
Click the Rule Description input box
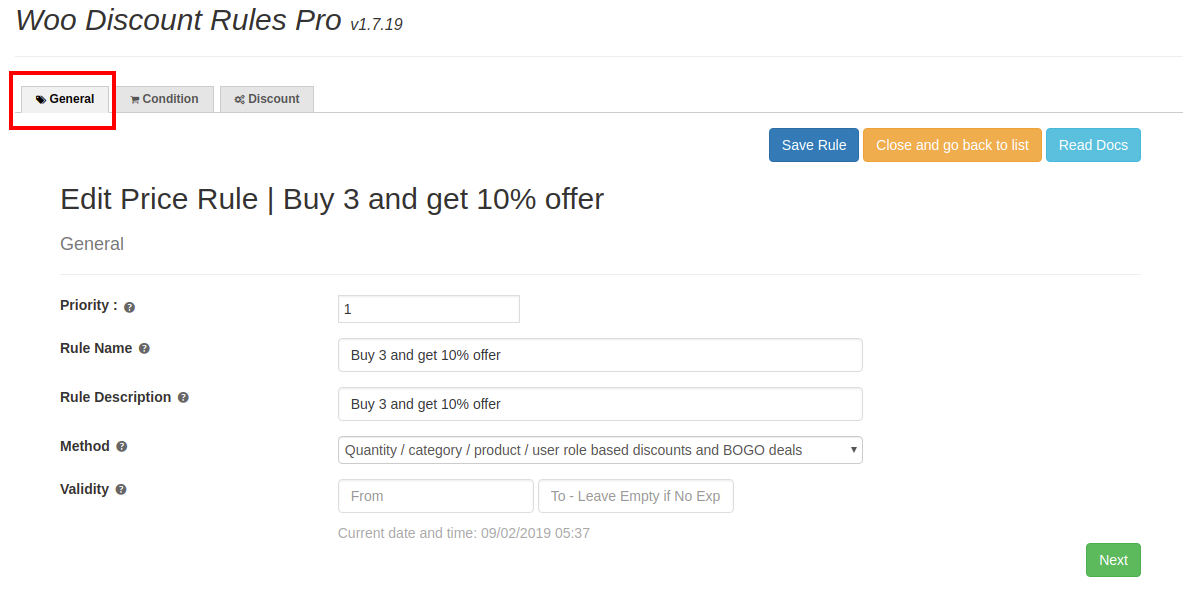[x=600, y=404]
